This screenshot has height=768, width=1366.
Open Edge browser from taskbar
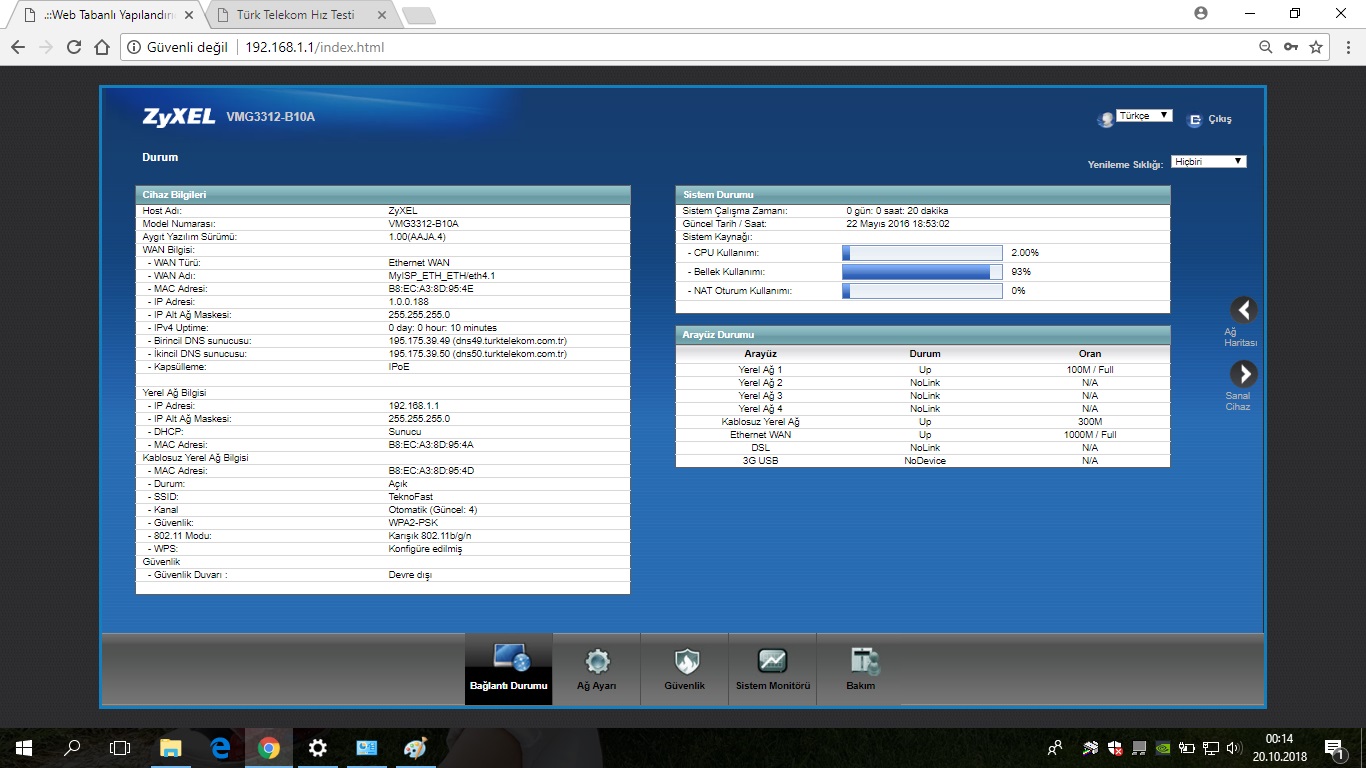pyautogui.click(x=220, y=747)
